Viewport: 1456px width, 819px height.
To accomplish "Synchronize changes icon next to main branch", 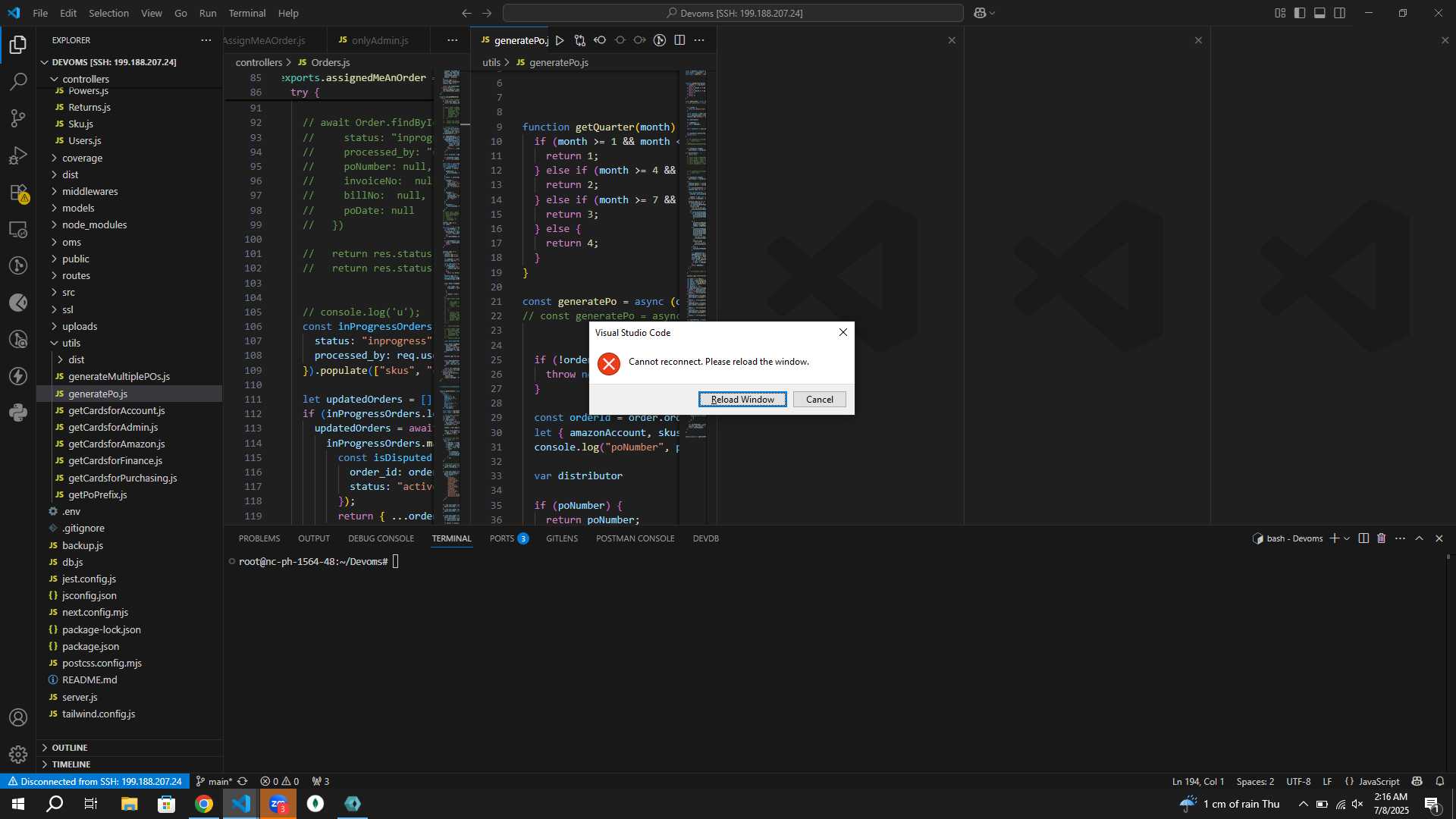I will click(243, 781).
